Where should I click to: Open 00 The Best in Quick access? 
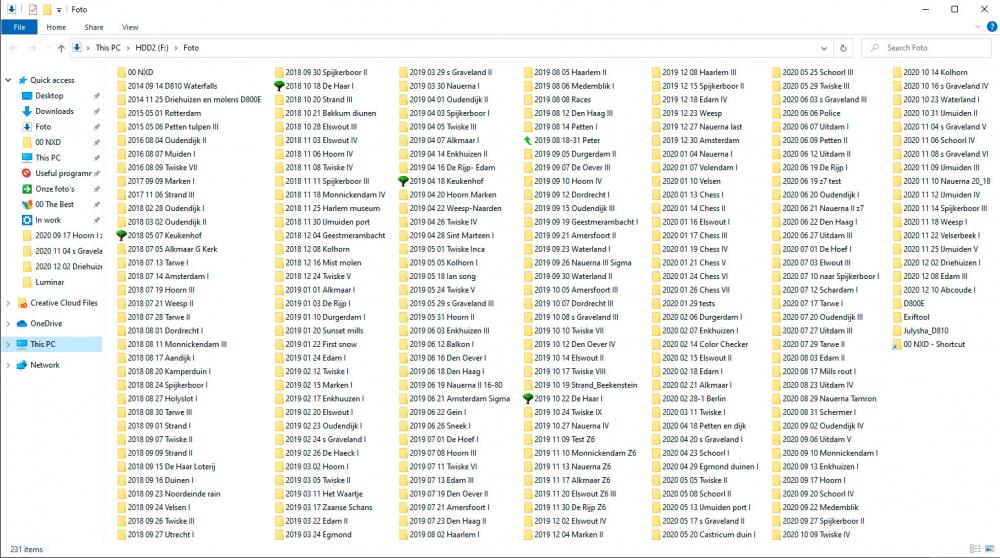(x=54, y=204)
